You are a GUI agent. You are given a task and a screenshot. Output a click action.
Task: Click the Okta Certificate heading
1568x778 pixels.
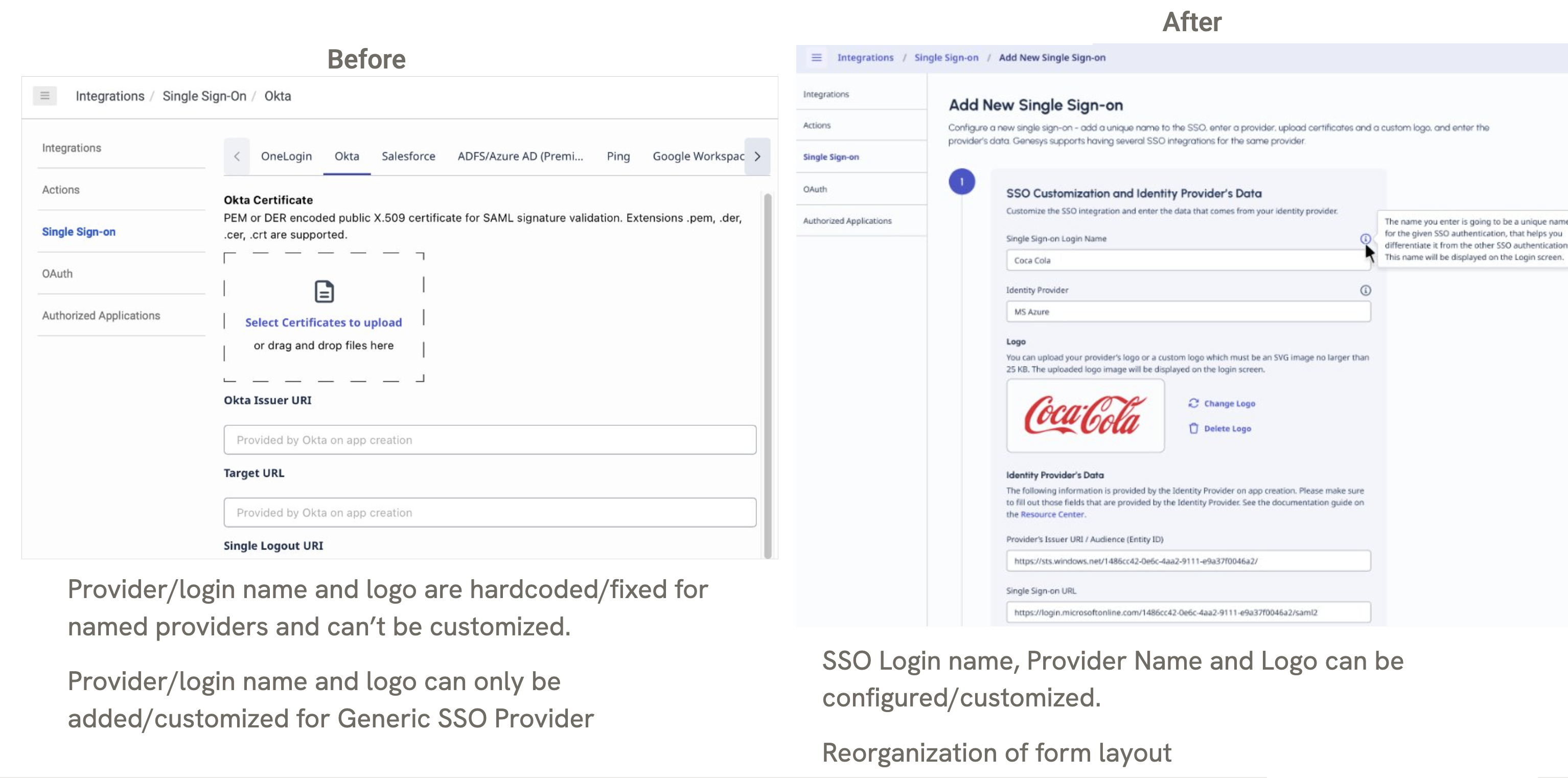click(268, 200)
